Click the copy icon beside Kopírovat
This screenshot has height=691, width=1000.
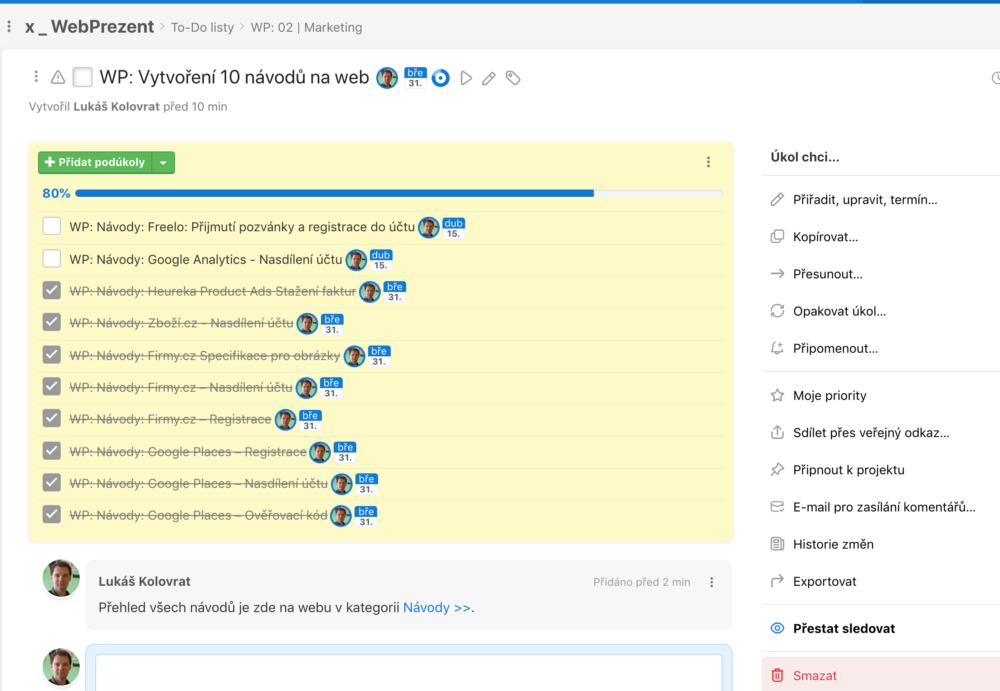coord(777,237)
